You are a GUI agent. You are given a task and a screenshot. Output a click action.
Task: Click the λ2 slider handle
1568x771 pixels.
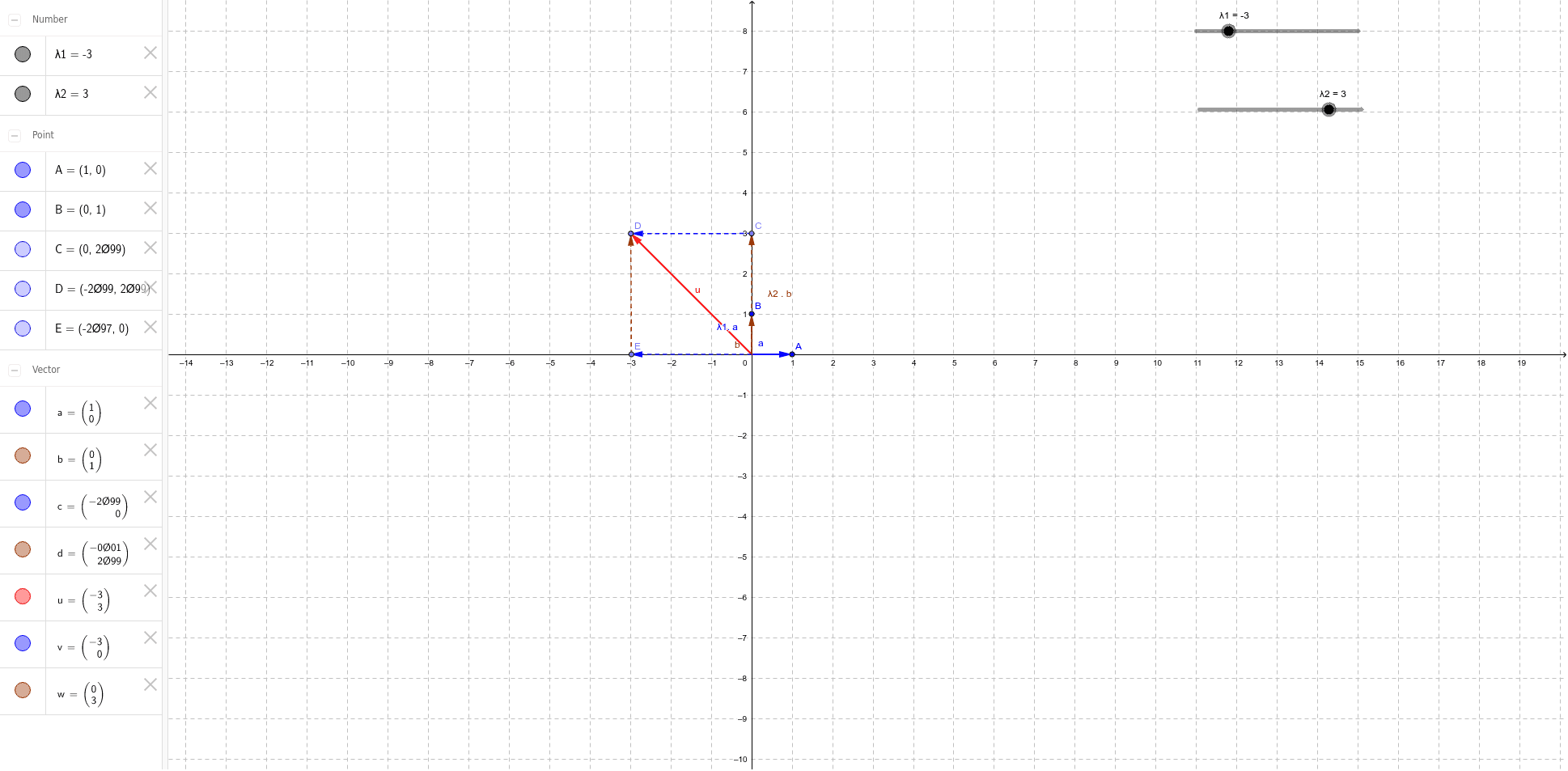pos(1329,109)
